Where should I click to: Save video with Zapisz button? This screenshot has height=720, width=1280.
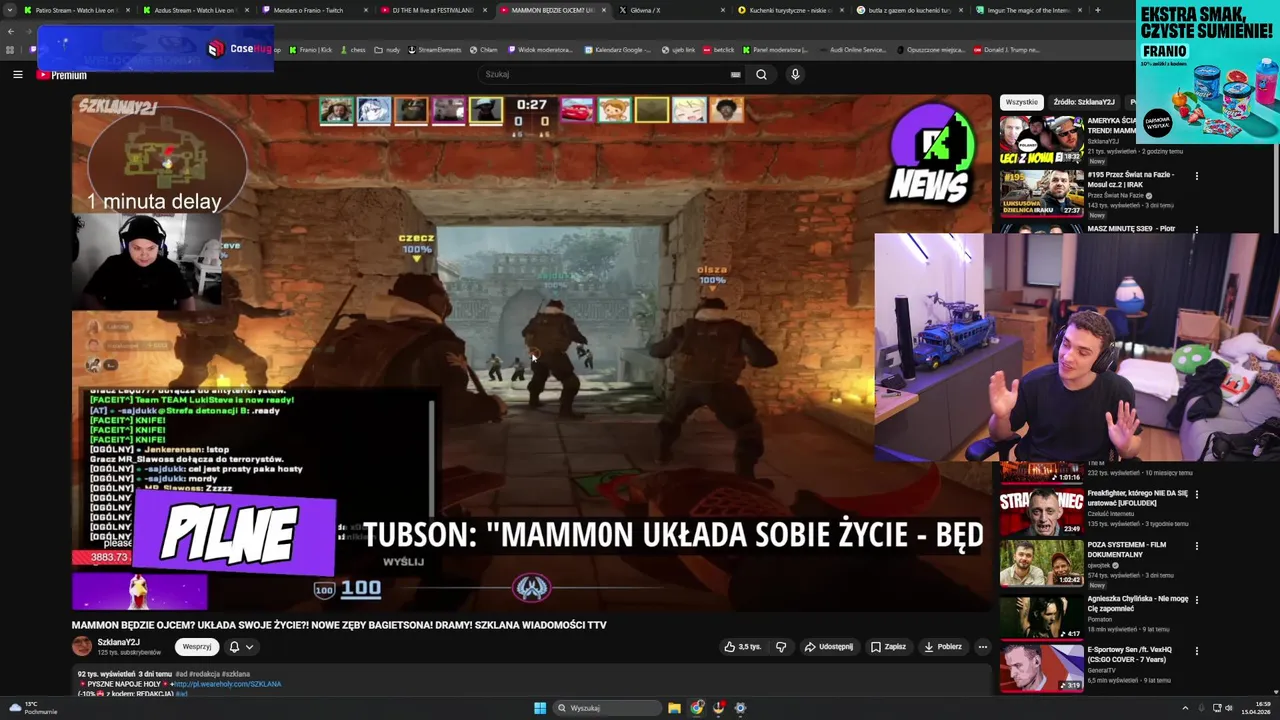(888, 647)
